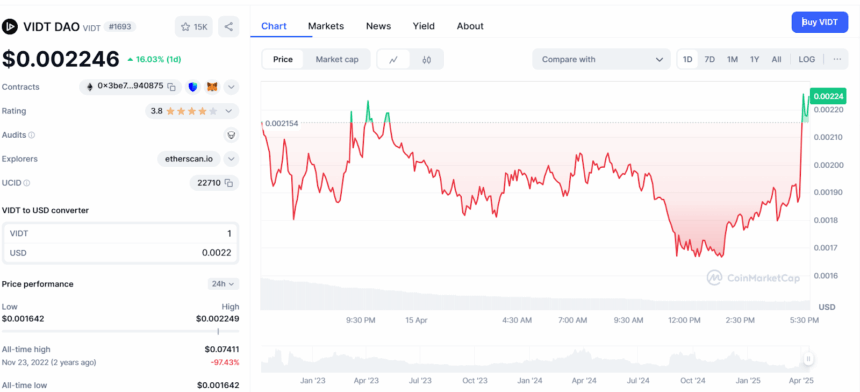The image size is (860, 392).
Task: Switch to candlestick chart view
Action: 427,59
